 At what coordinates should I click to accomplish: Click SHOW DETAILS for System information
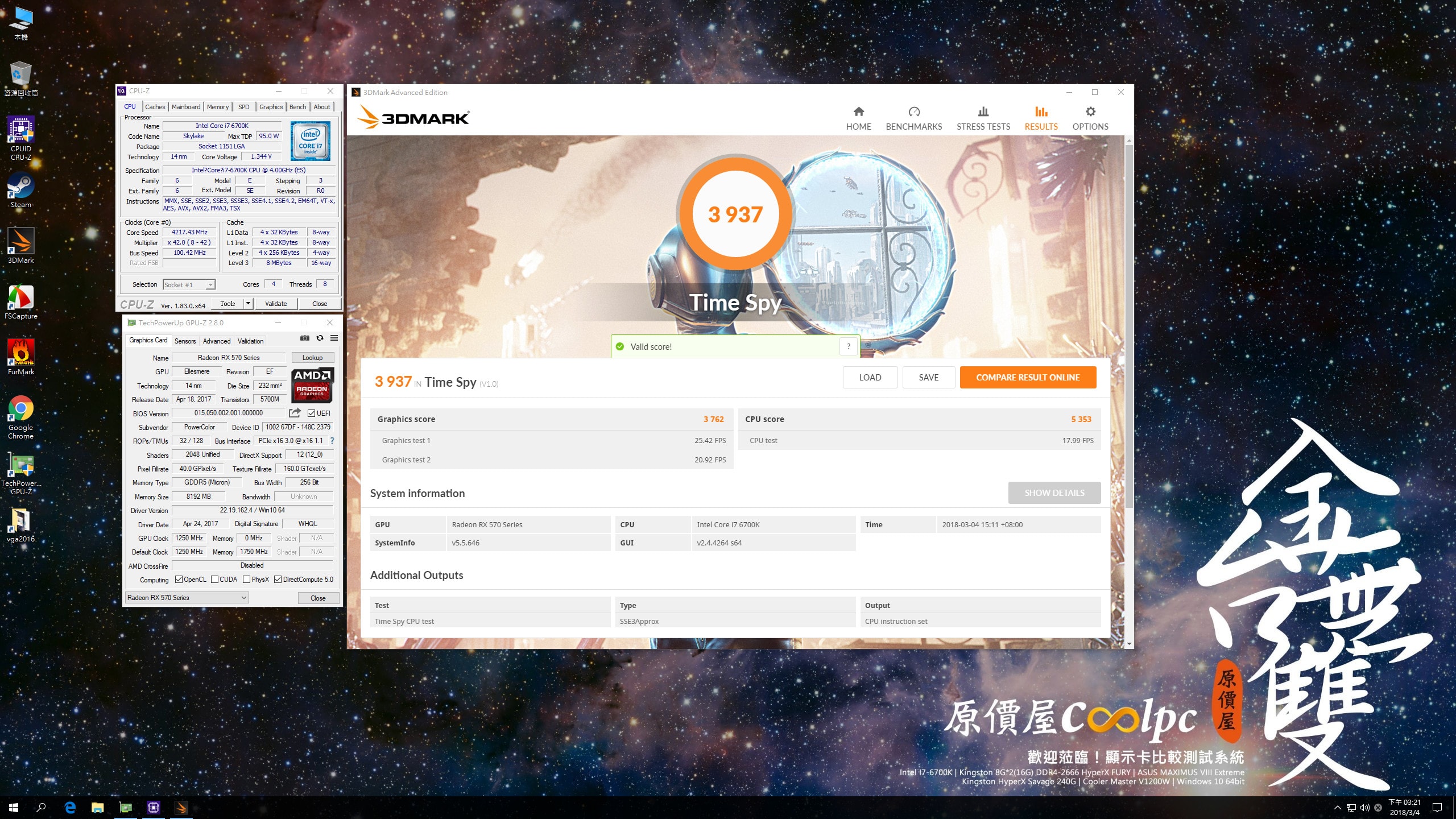point(1054,493)
